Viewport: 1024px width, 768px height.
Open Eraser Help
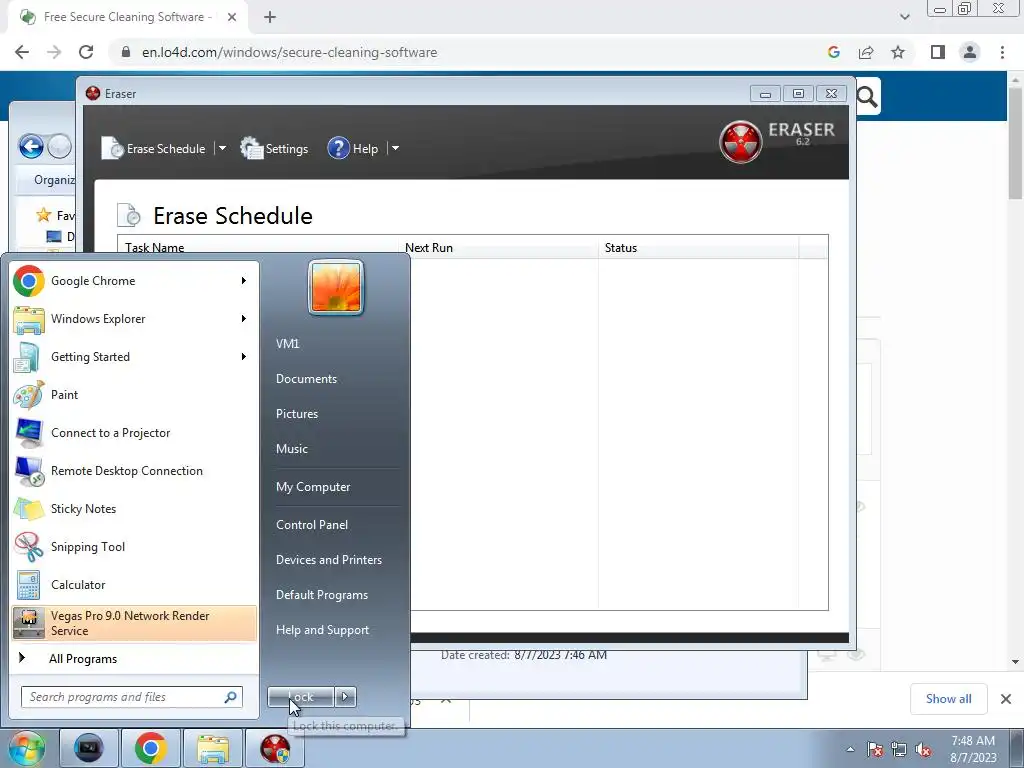[353, 149]
